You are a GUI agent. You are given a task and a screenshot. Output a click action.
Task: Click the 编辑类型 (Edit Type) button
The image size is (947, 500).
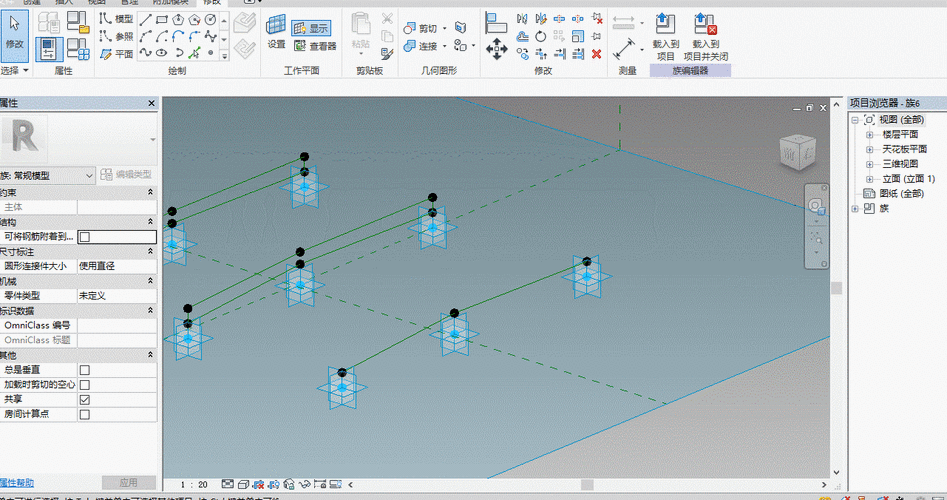pyautogui.click(x=127, y=175)
